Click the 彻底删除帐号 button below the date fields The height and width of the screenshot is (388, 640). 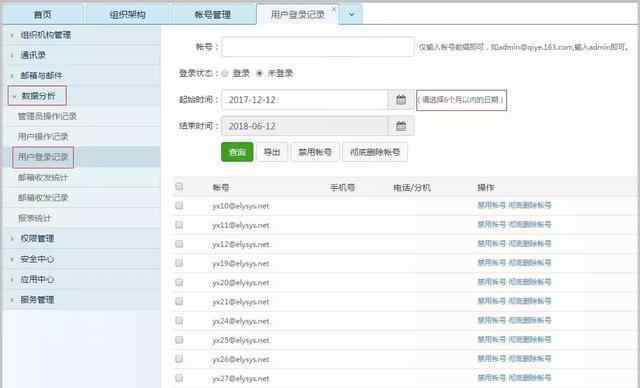pos(375,152)
